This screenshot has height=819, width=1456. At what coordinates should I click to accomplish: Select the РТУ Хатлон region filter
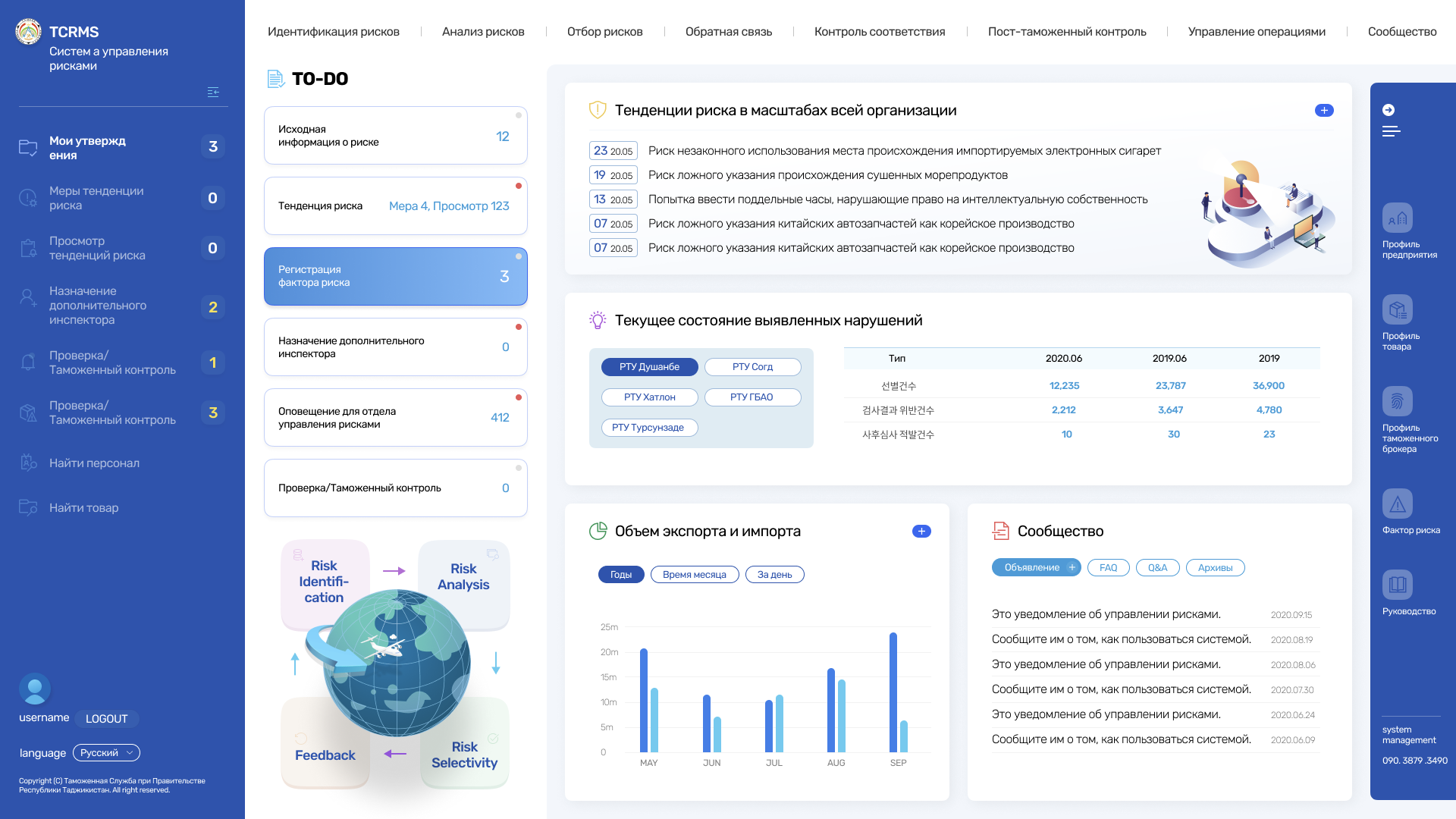pos(649,397)
